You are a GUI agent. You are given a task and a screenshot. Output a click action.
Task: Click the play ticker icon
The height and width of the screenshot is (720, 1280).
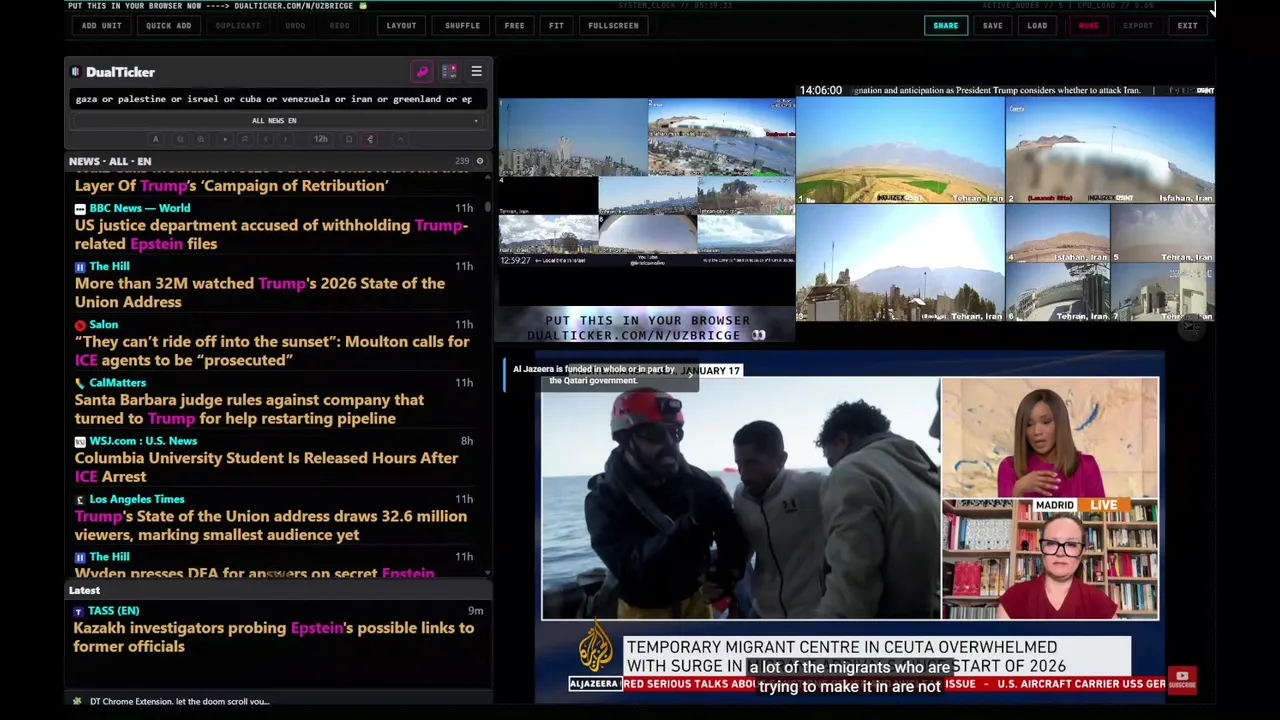click(x=225, y=139)
